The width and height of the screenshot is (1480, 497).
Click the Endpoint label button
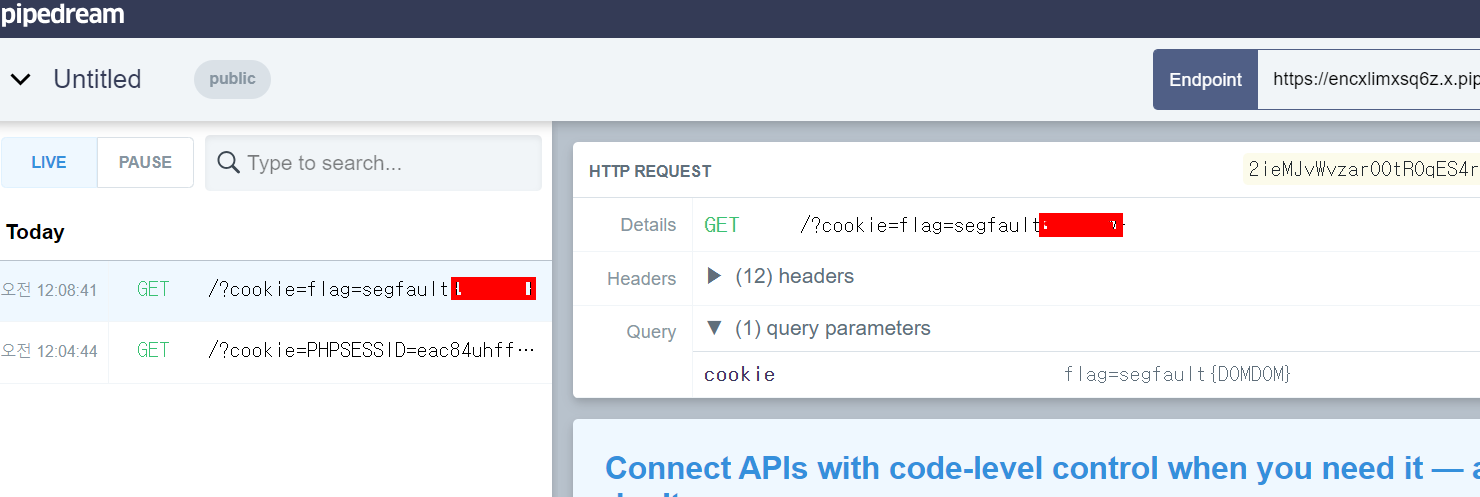[1205, 80]
